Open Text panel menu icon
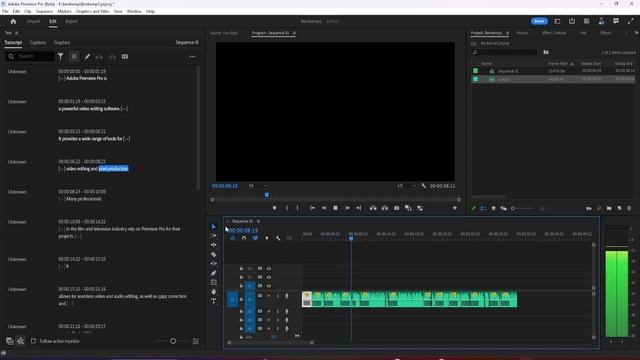Viewport: 640px width, 360px height. pos(16,33)
